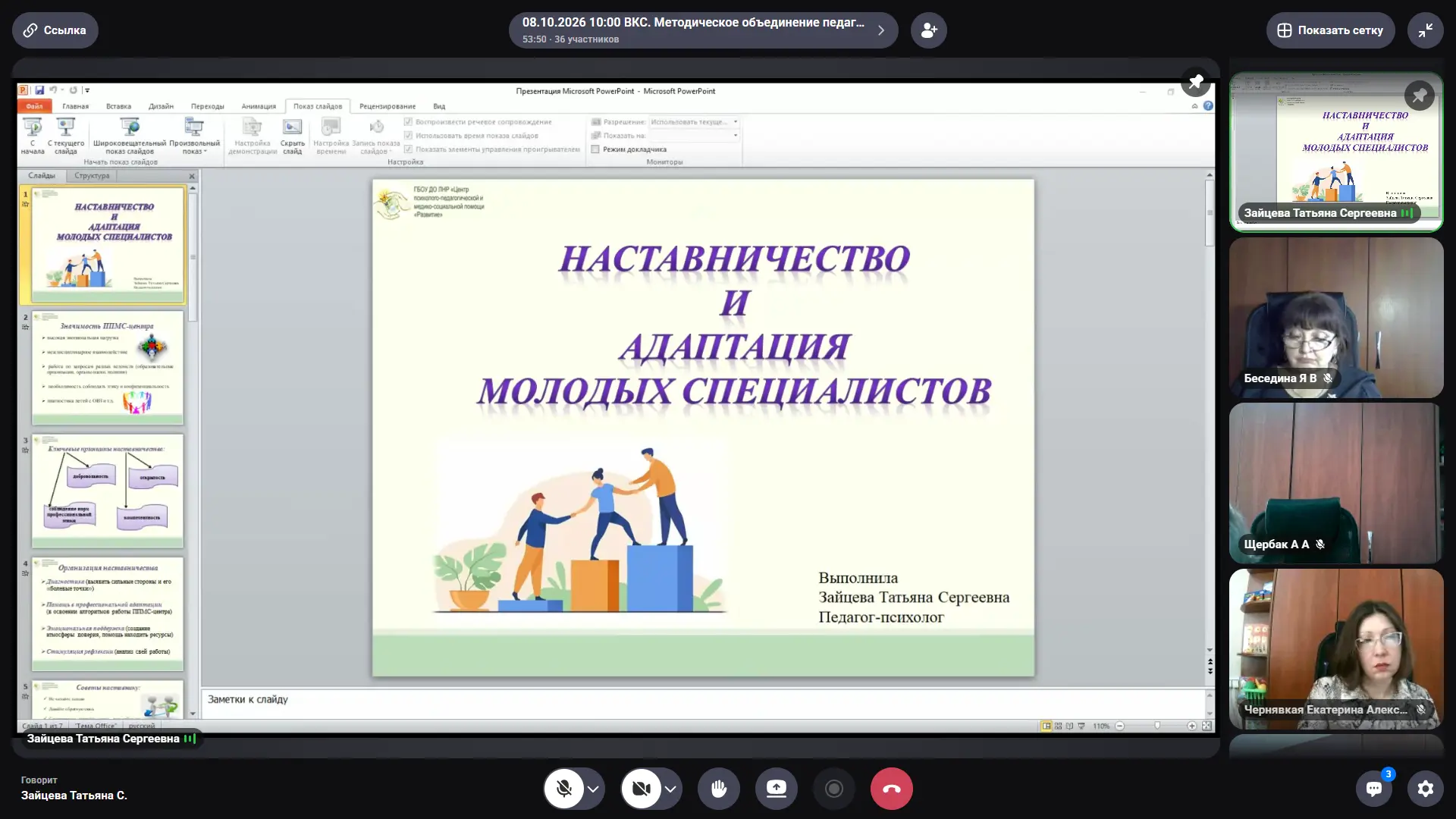Click Показать сетку button
1456x819 pixels.
(1330, 30)
